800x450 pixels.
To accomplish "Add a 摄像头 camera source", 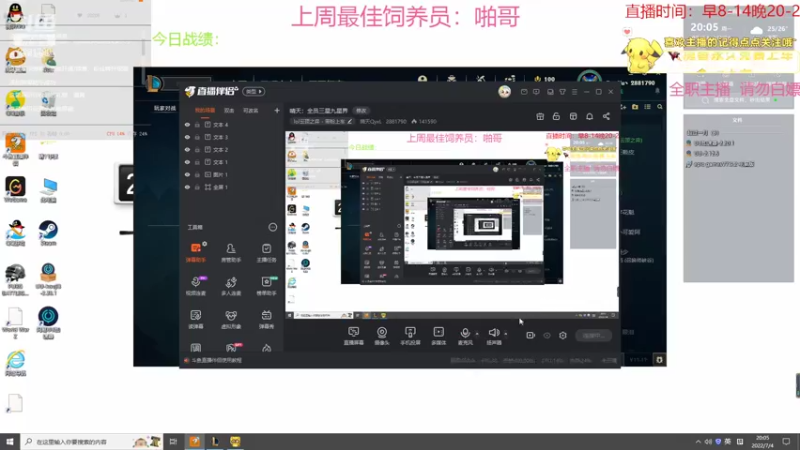I will [382, 336].
